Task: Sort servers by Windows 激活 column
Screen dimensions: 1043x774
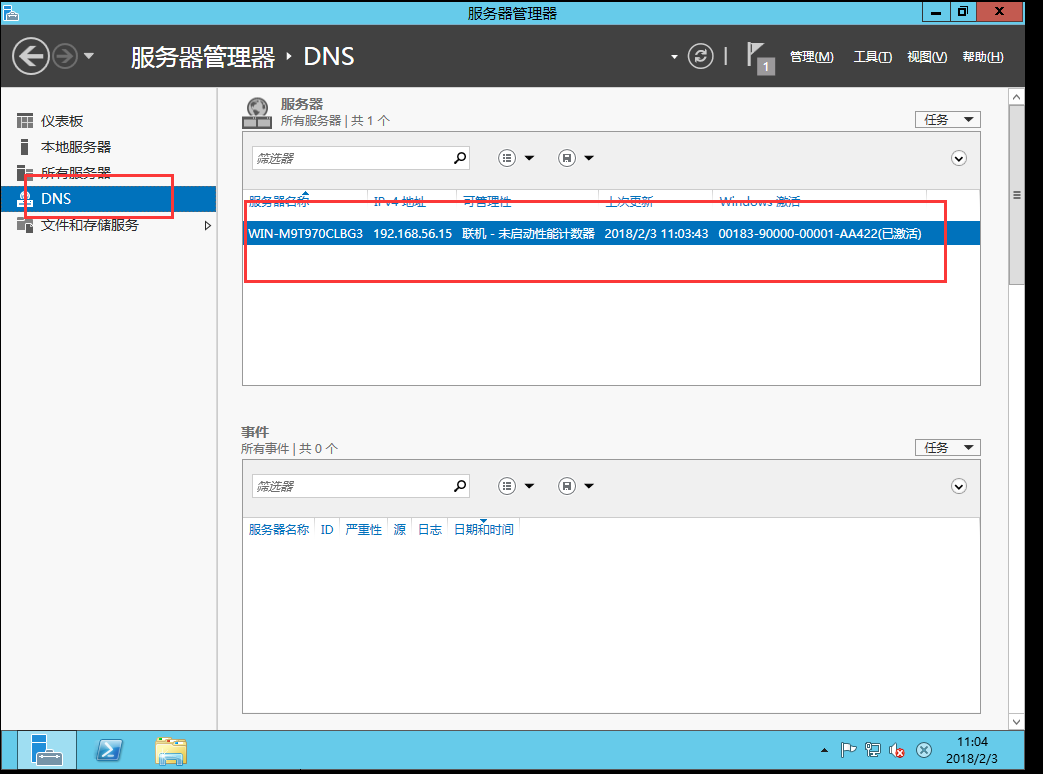Action: [x=760, y=201]
